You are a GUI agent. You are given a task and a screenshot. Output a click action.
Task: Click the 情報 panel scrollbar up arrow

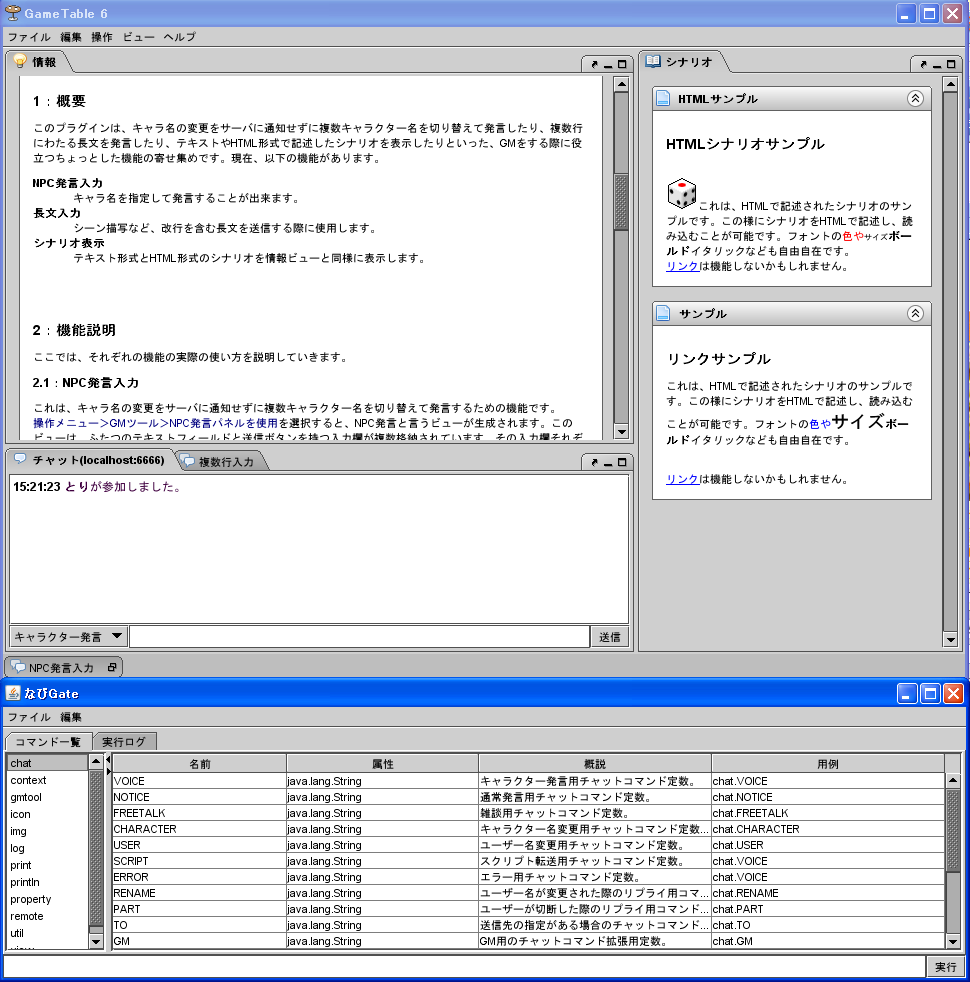pyautogui.click(x=621, y=84)
